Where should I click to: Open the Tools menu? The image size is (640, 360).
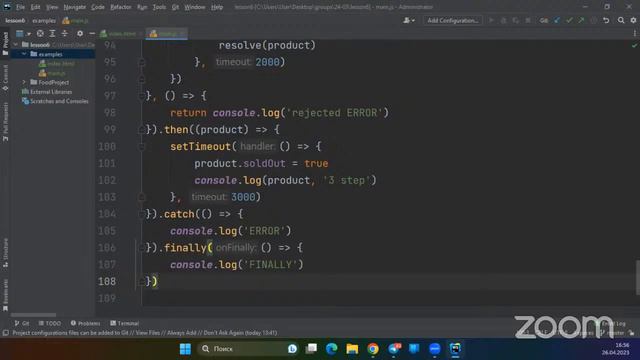(x=159, y=7)
